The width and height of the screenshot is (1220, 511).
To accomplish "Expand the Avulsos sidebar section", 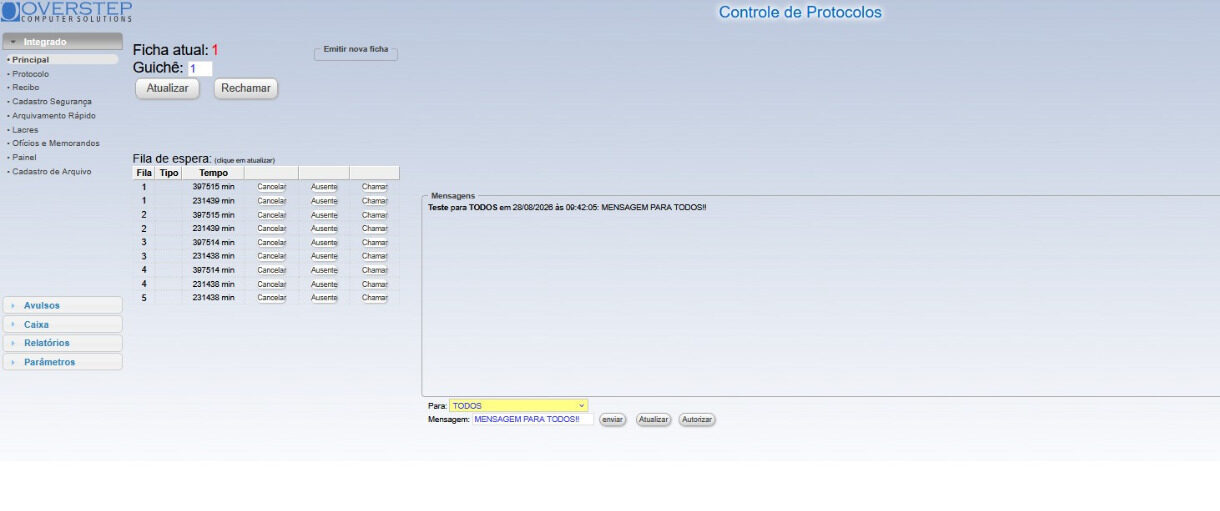I will point(62,305).
